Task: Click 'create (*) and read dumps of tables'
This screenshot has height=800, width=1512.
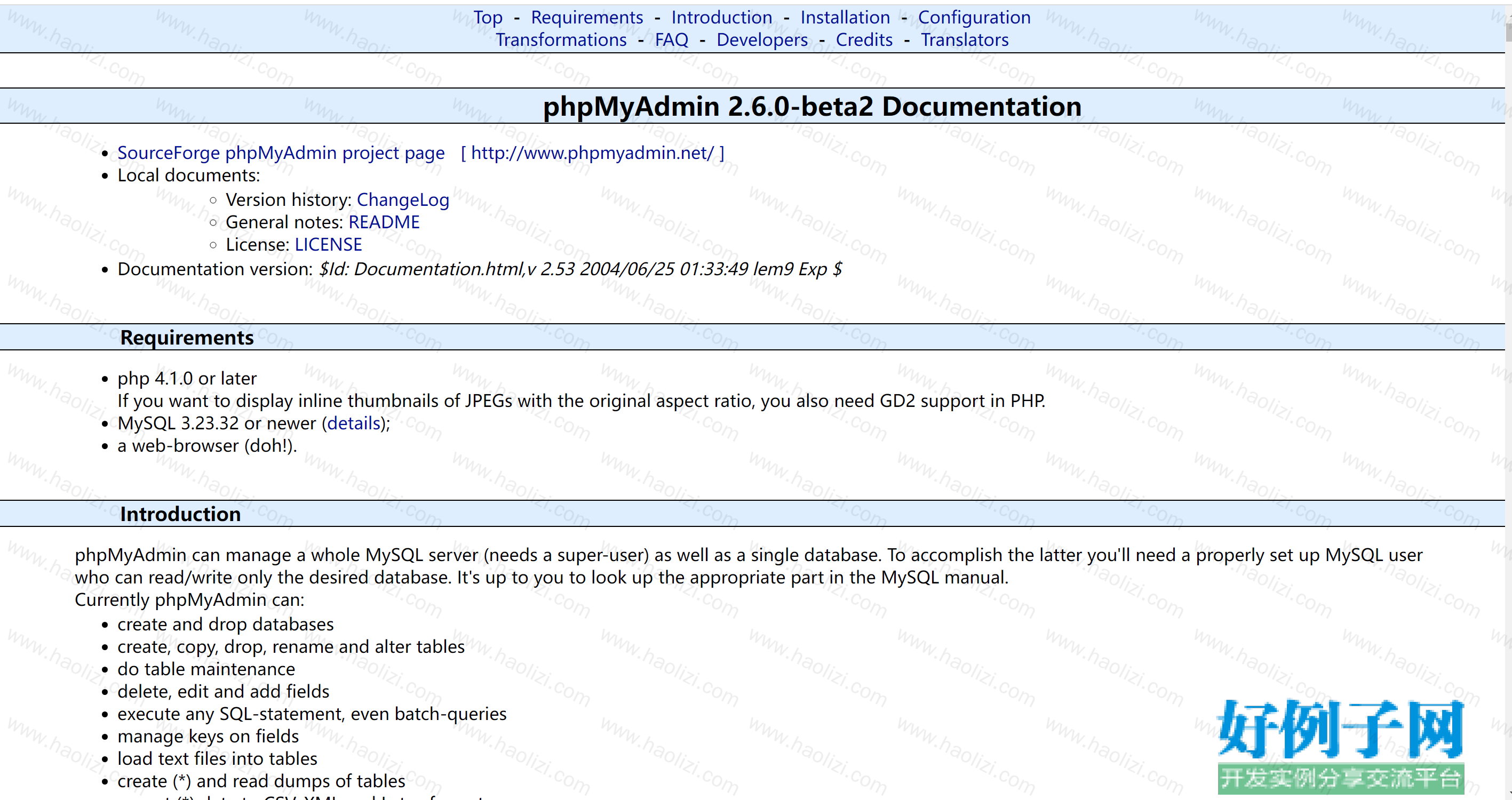Action: point(261,781)
